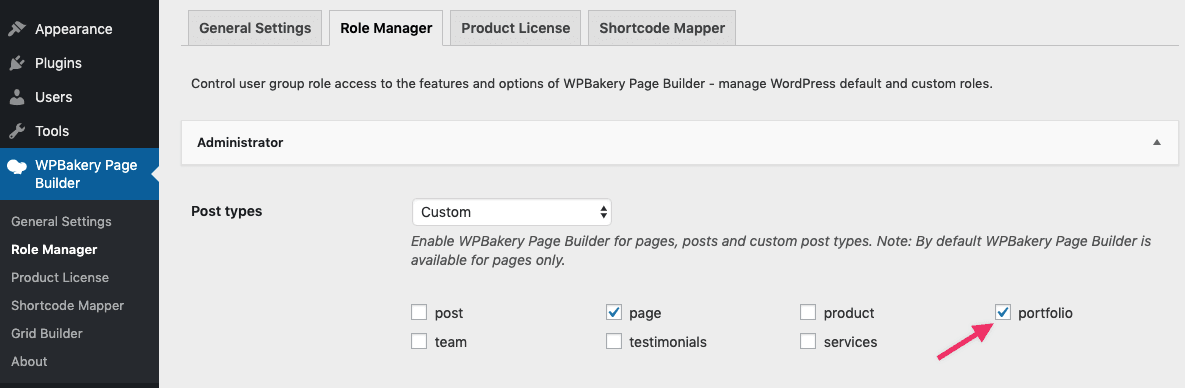1185x388 pixels.
Task: Enable the post checkbox
Action: 419,312
